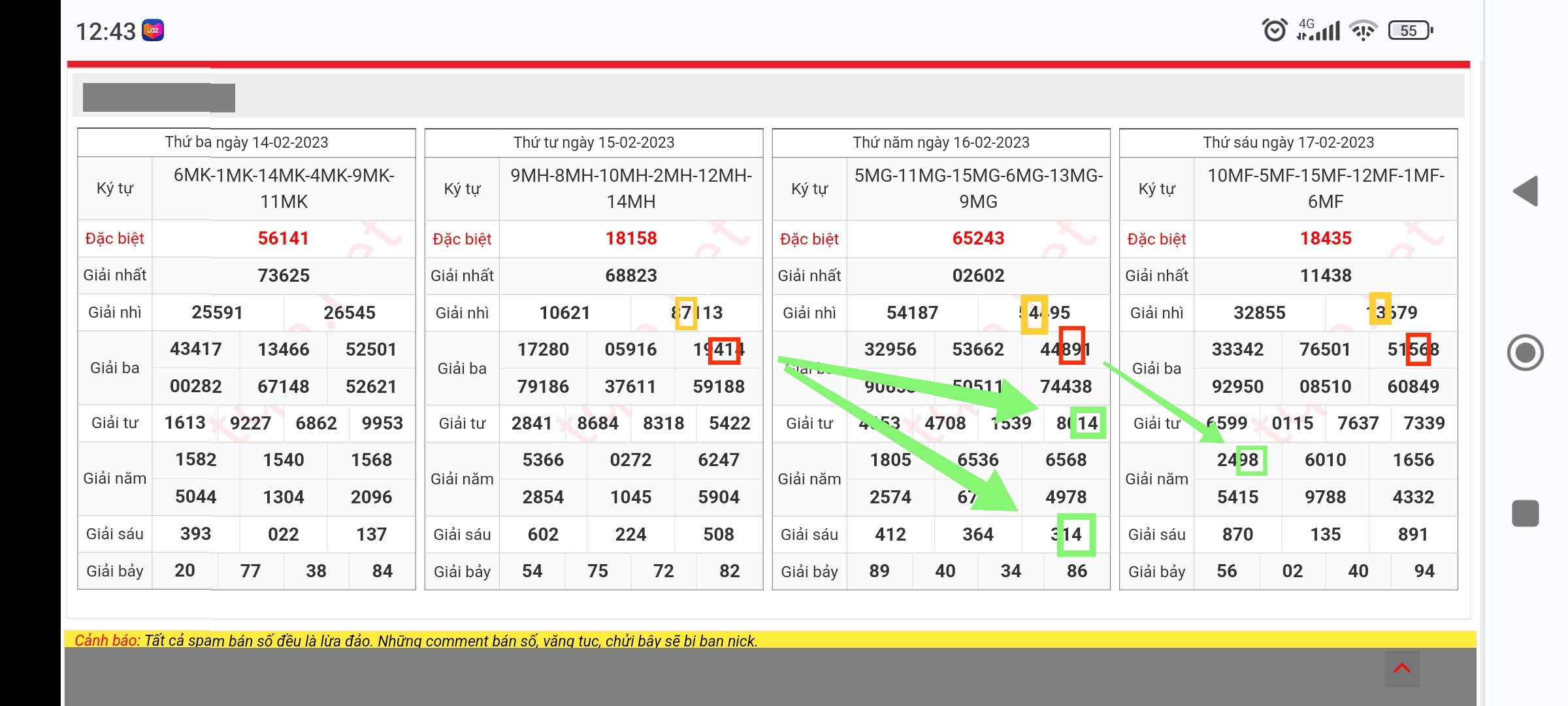The width and height of the screenshot is (1568, 706).
Task: Click Giải nhất number 02602
Action: point(978,276)
